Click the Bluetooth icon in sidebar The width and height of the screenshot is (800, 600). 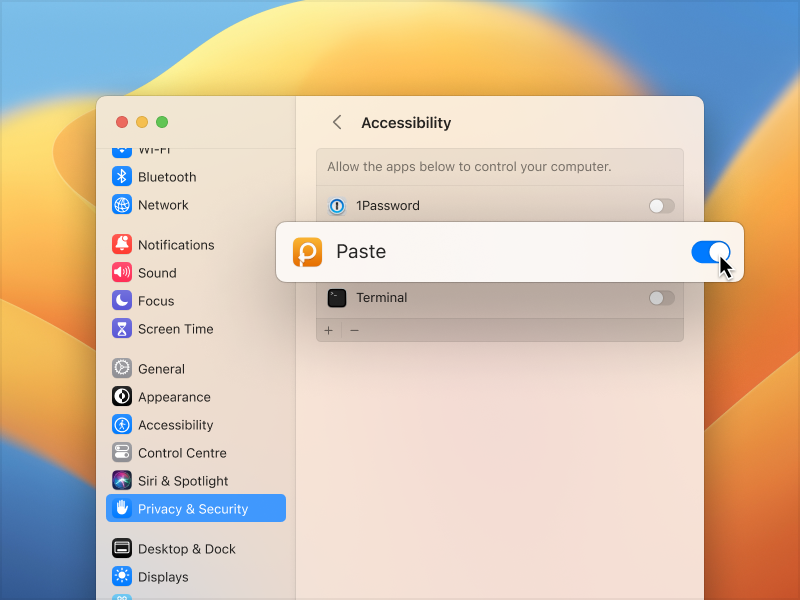[x=121, y=177]
